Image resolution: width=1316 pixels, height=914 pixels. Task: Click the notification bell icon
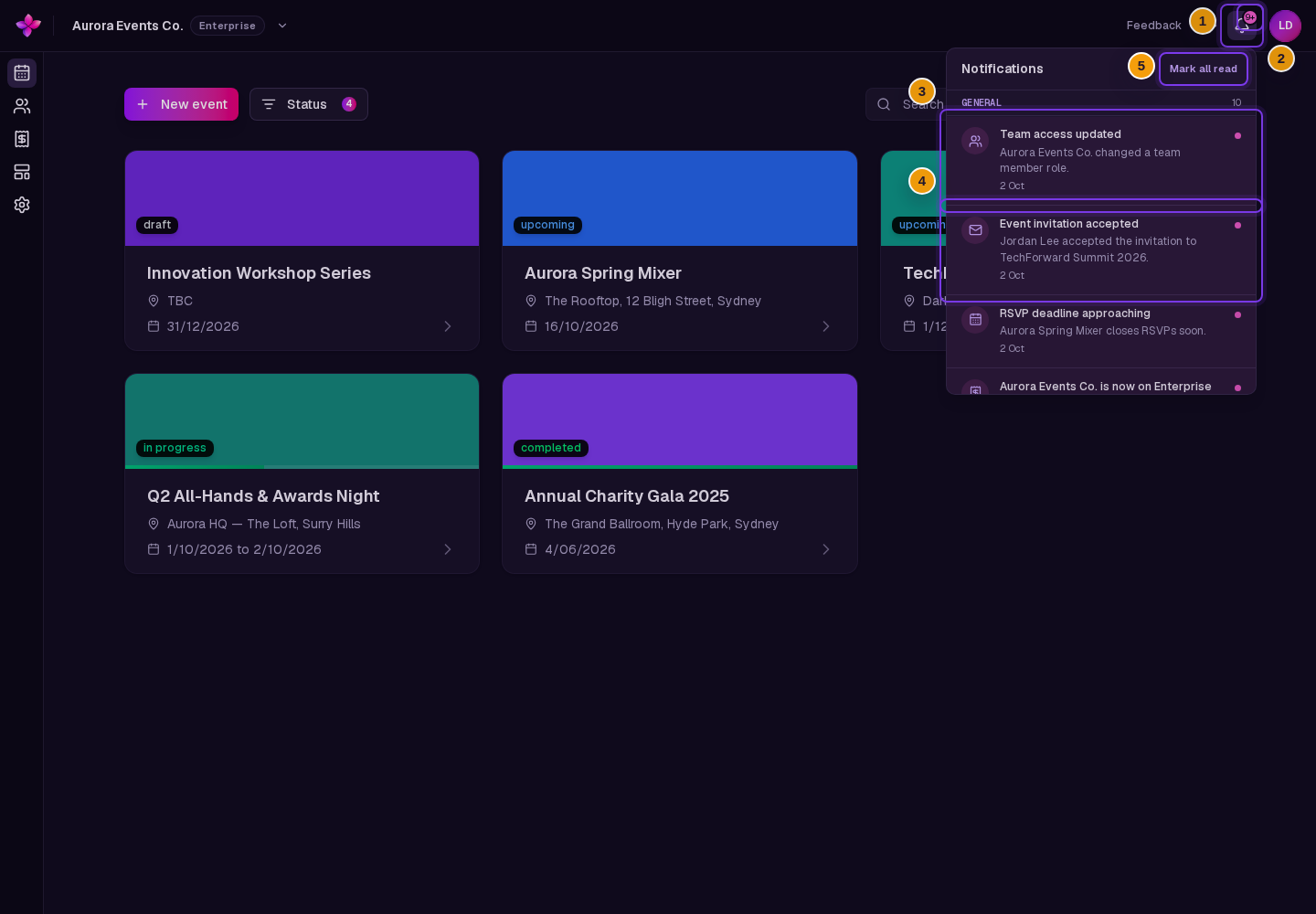pos(1242,26)
